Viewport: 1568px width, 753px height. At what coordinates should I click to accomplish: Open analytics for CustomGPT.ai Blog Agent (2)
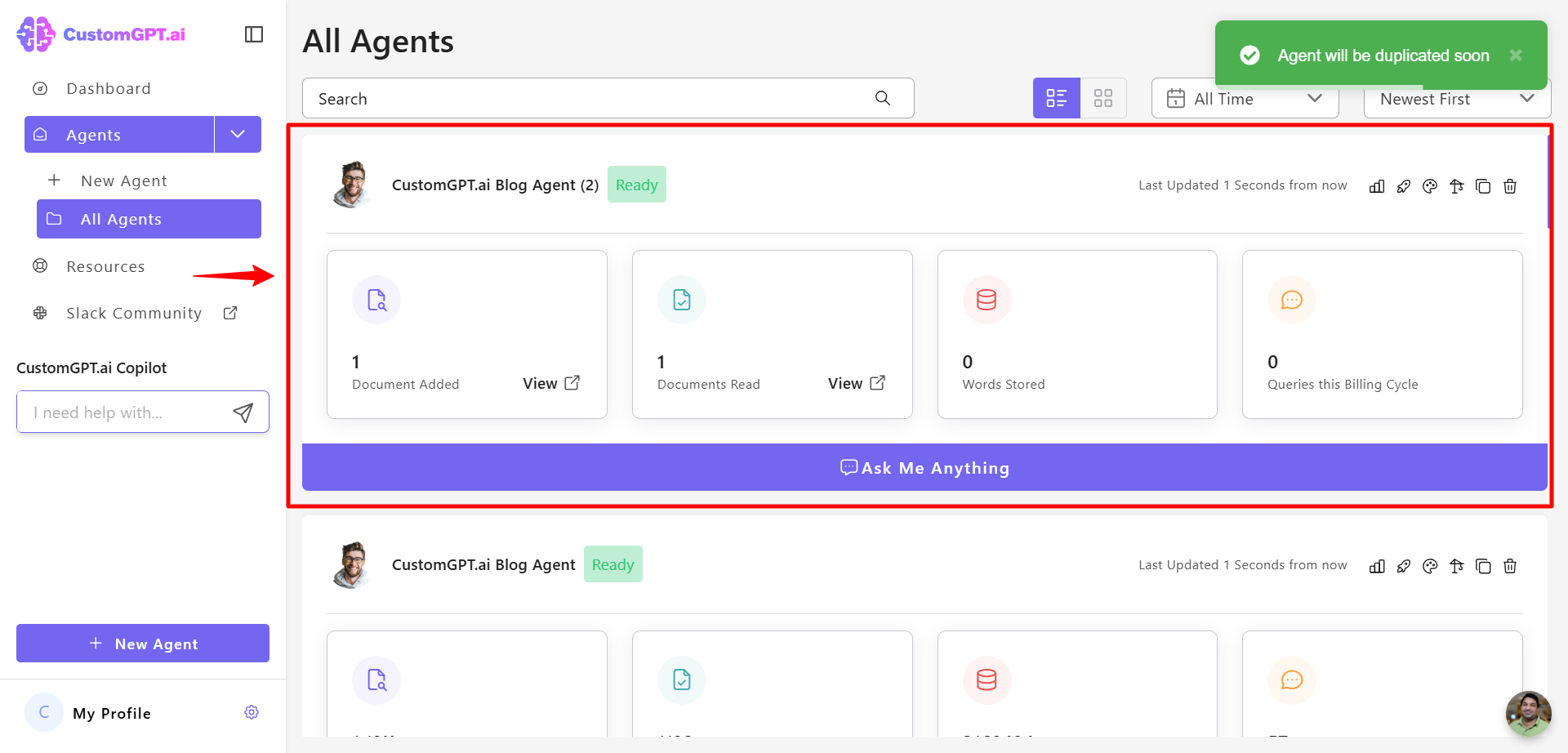coord(1377,186)
